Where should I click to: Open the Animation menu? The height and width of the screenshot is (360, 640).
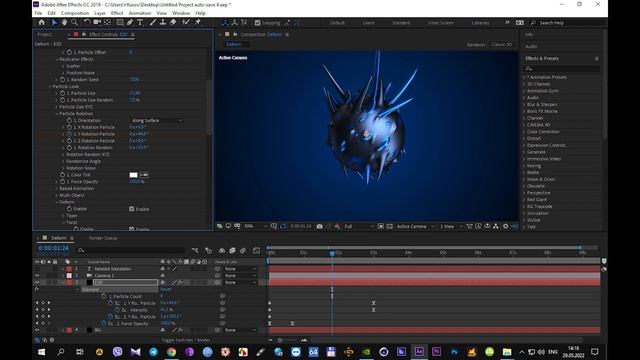140,13
